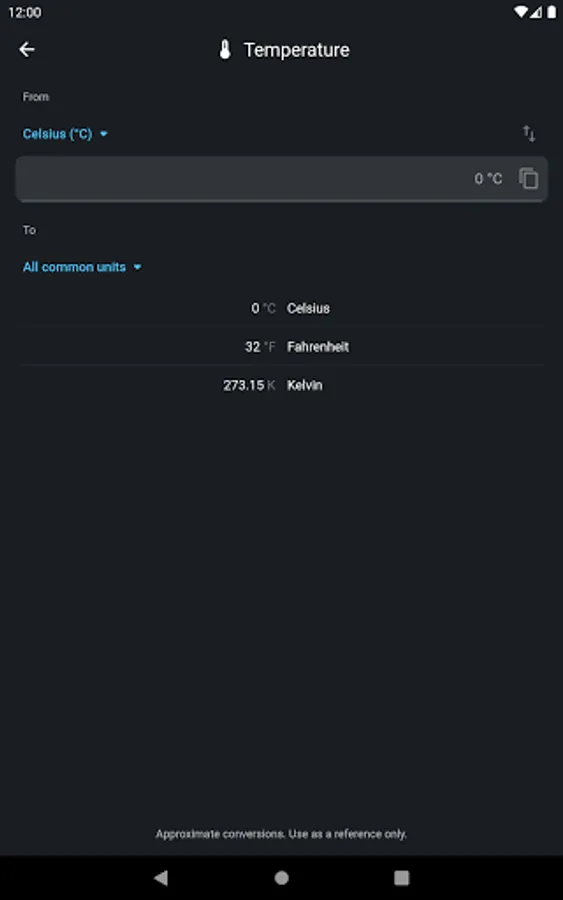This screenshot has height=900, width=563.
Task: Click the Wi-Fi signal status icon
Action: pyautogui.click(x=521, y=12)
